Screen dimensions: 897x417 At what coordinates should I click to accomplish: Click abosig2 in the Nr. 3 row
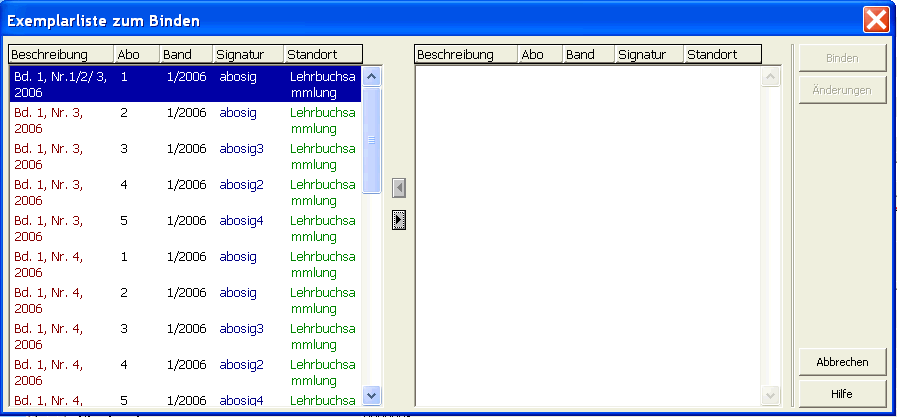(241, 185)
